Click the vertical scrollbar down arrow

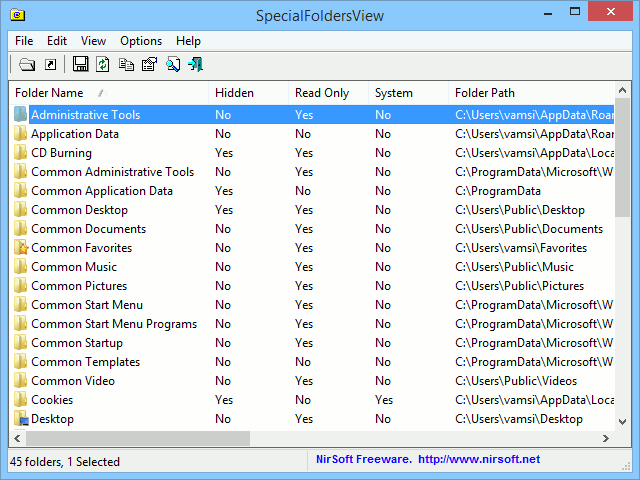(x=622, y=421)
